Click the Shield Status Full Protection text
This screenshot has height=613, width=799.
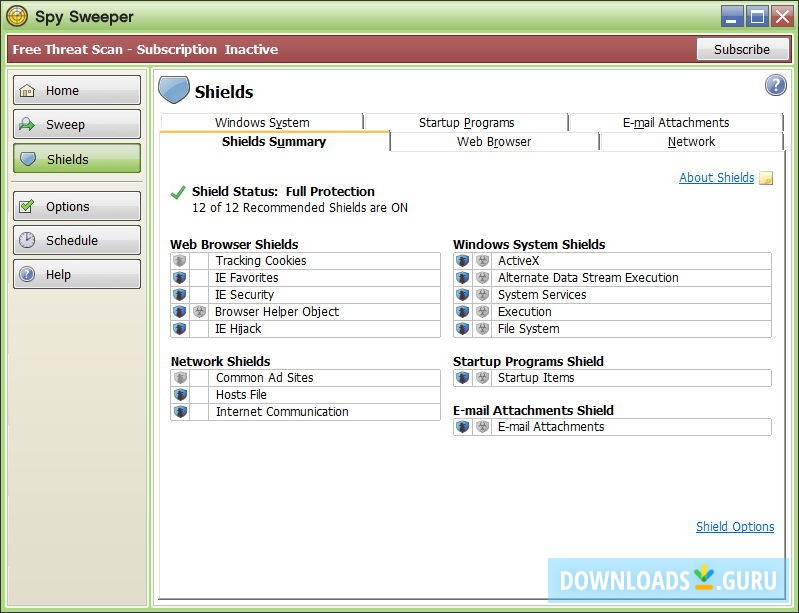pyautogui.click(x=283, y=192)
